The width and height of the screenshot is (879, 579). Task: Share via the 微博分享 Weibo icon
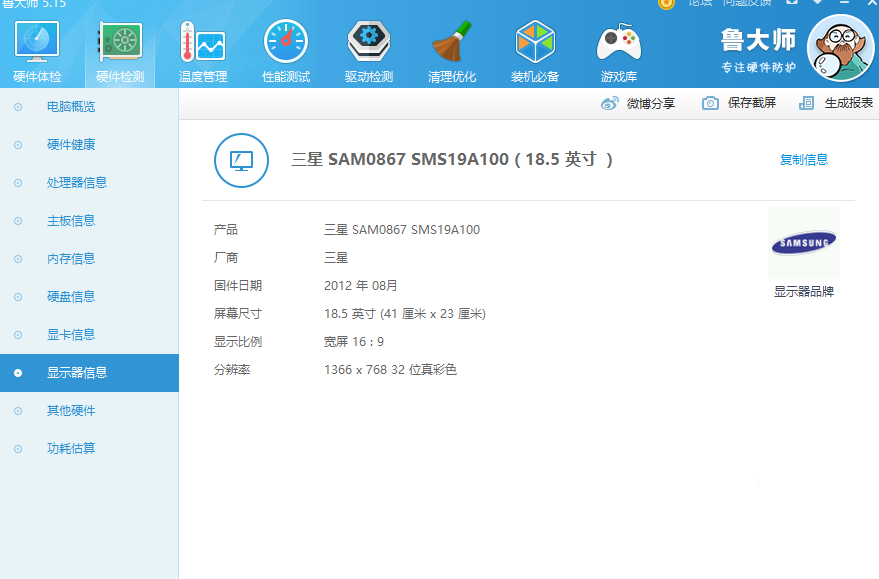[x=609, y=103]
